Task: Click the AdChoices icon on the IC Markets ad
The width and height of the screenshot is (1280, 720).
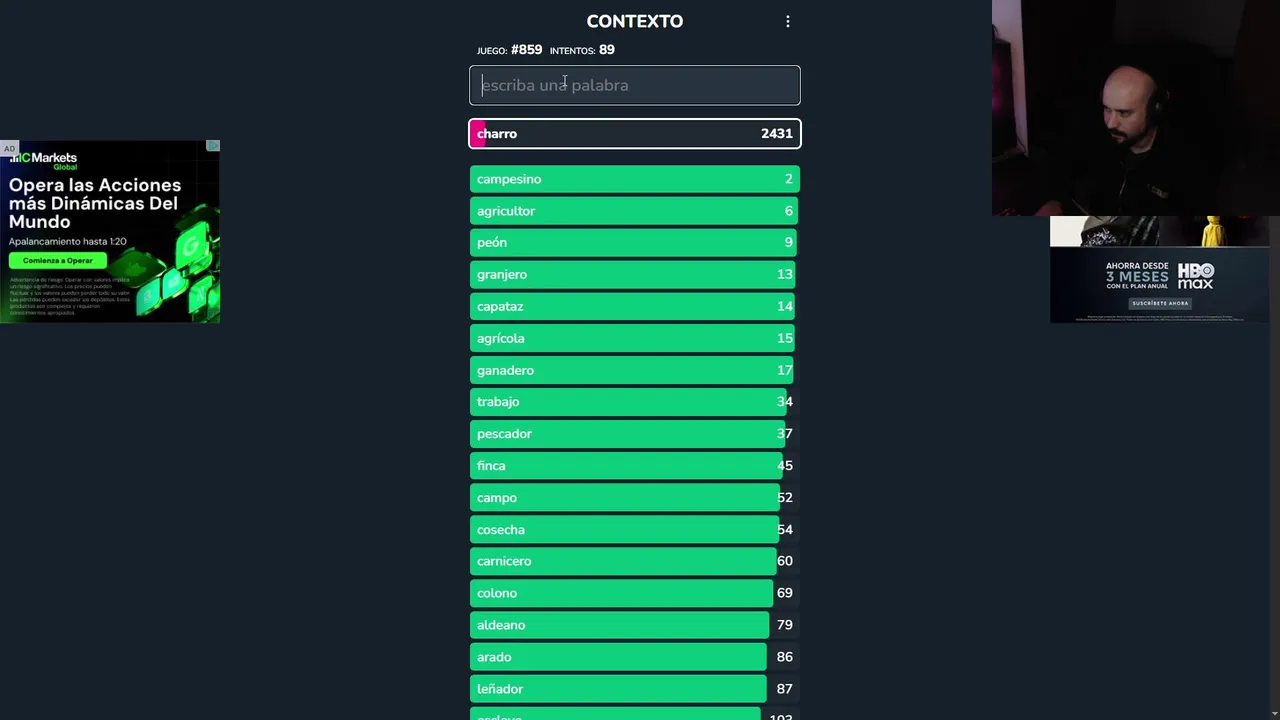Action: pos(213,146)
